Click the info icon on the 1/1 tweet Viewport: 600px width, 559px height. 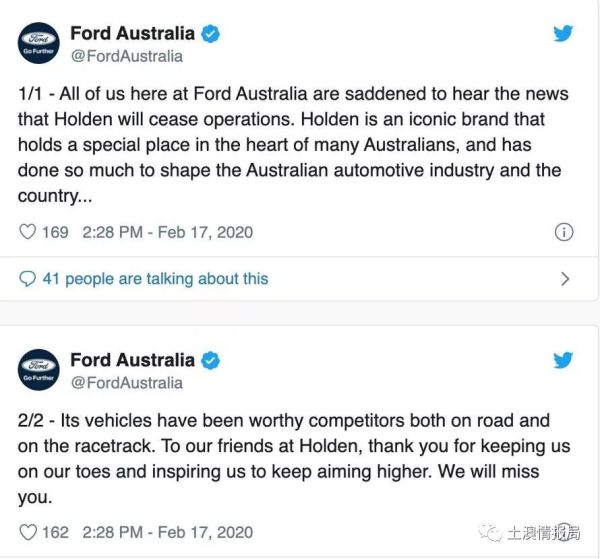563,232
